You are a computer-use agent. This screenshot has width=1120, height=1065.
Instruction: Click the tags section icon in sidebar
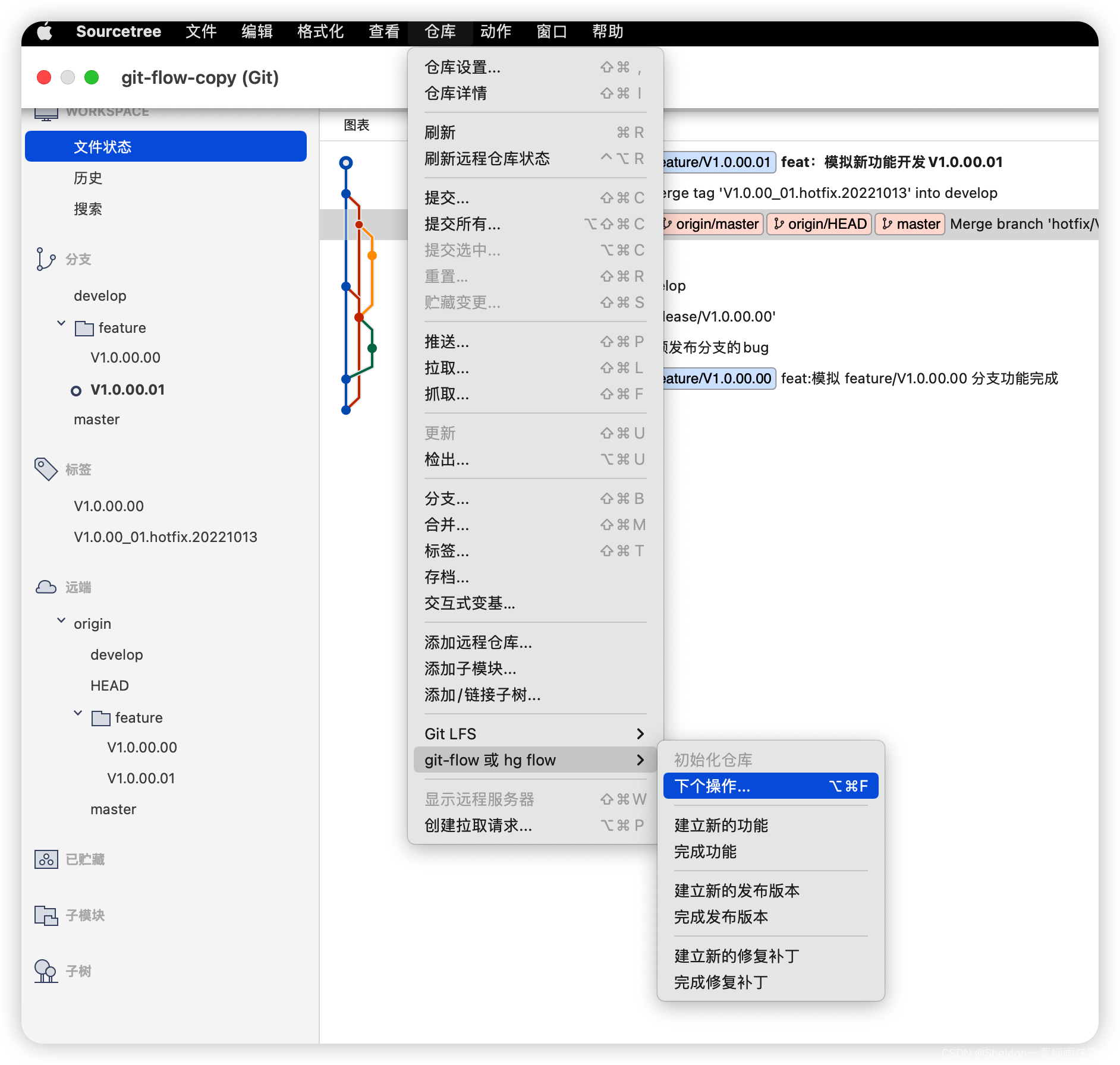click(46, 469)
